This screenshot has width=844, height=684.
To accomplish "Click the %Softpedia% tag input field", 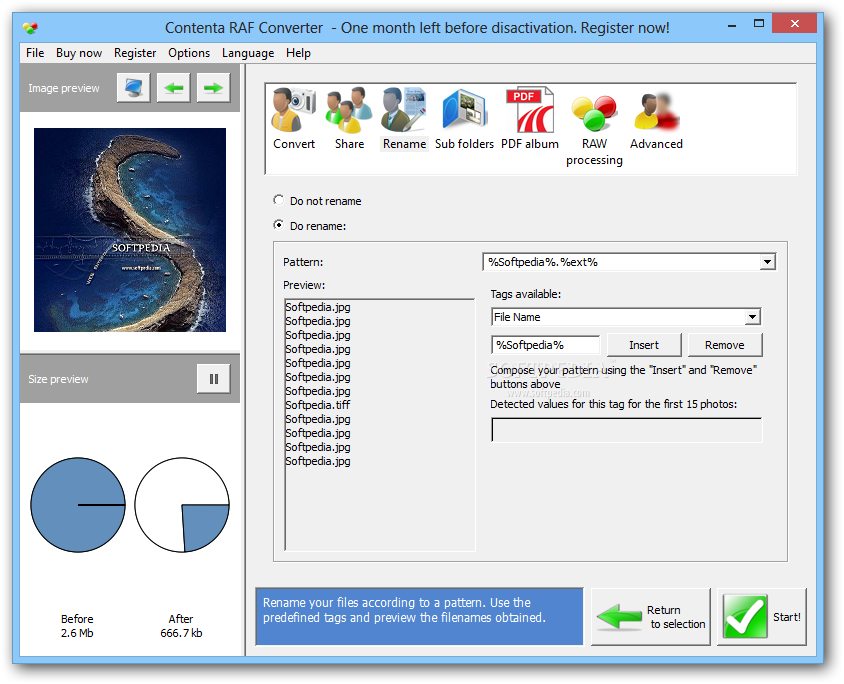I will tap(546, 345).
